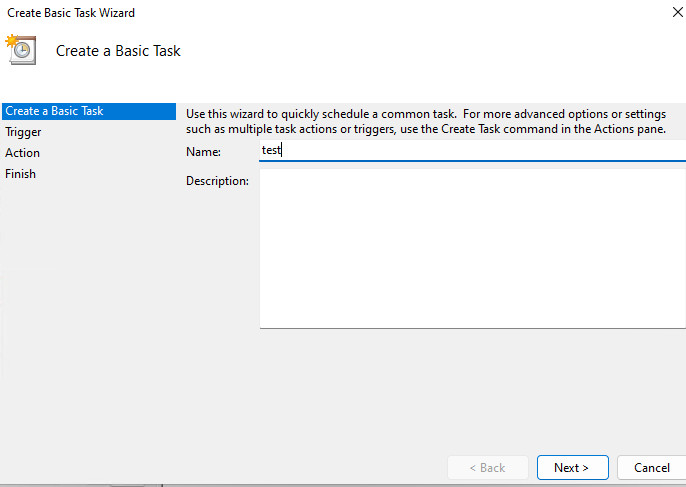Click into the Name input field
Screen dimensions: 686x487
pos(470,151)
